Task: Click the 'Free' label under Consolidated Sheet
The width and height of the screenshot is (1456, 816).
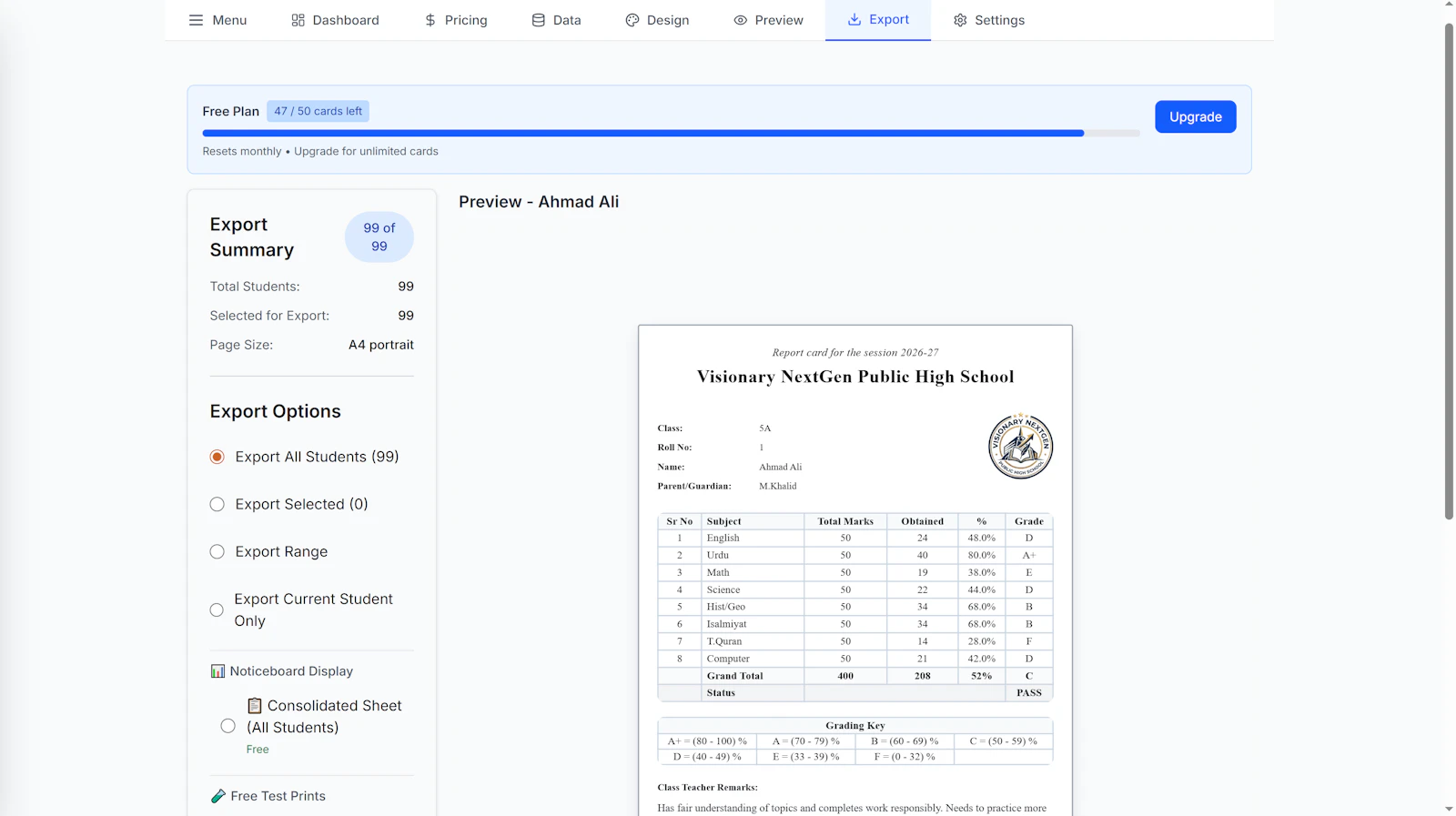Action: tap(258, 750)
